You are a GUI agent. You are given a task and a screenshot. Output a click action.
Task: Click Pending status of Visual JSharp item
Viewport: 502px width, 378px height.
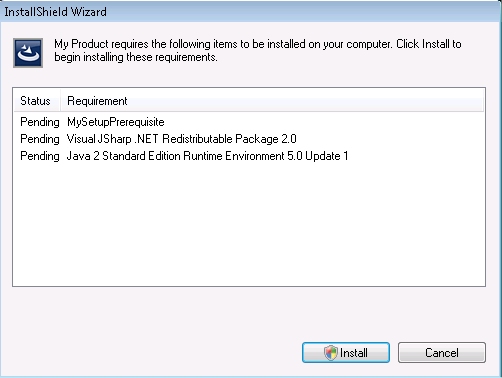[x=40, y=139]
